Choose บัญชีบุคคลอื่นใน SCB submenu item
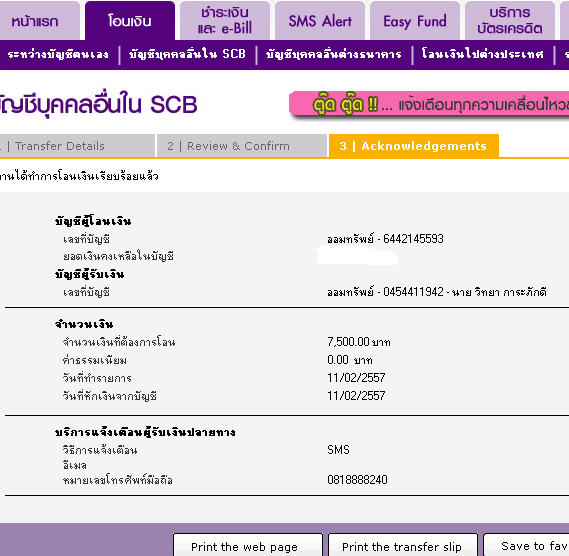This screenshot has width=569, height=556. pyautogui.click(x=187, y=54)
